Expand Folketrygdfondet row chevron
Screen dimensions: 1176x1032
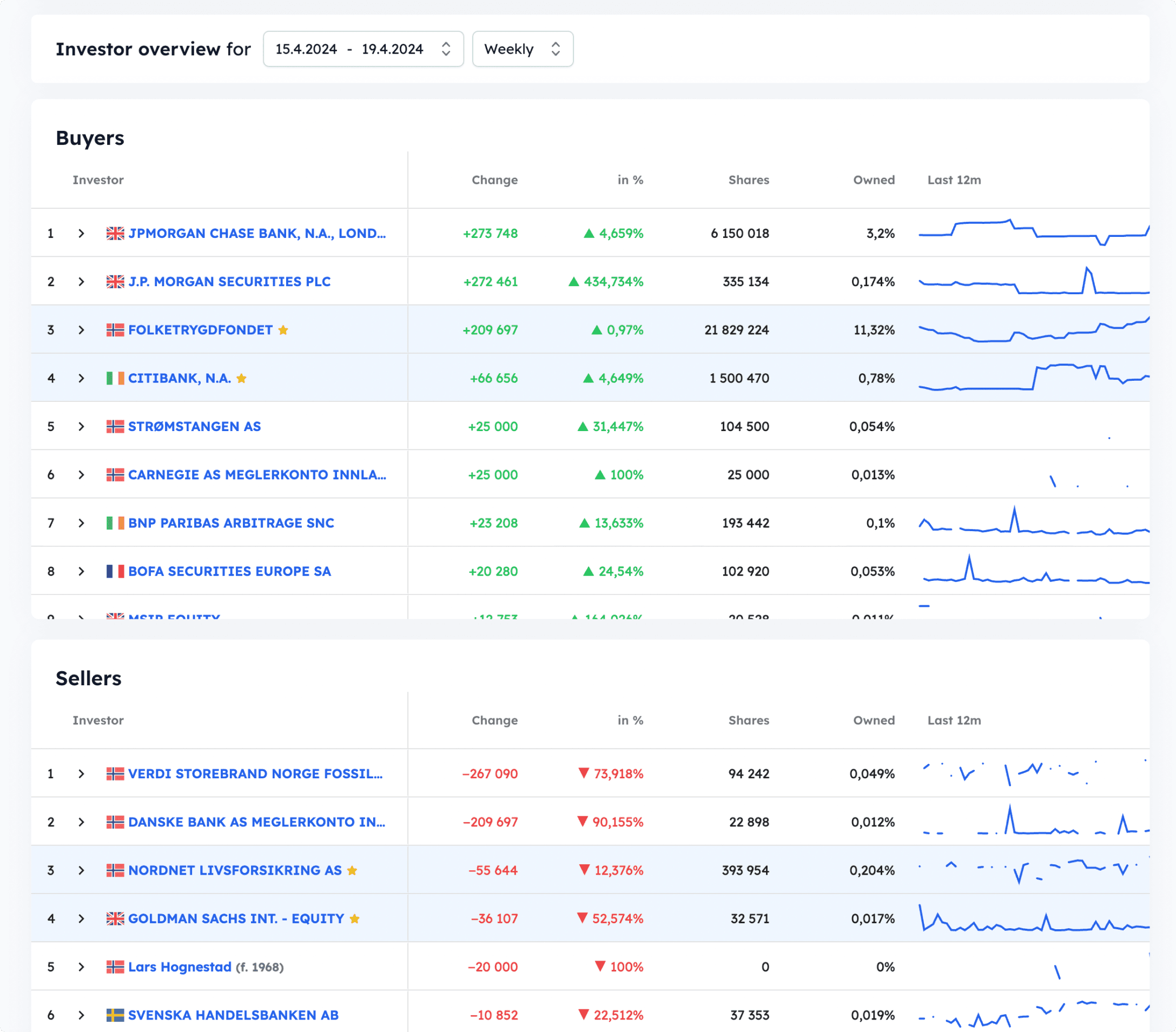81,330
